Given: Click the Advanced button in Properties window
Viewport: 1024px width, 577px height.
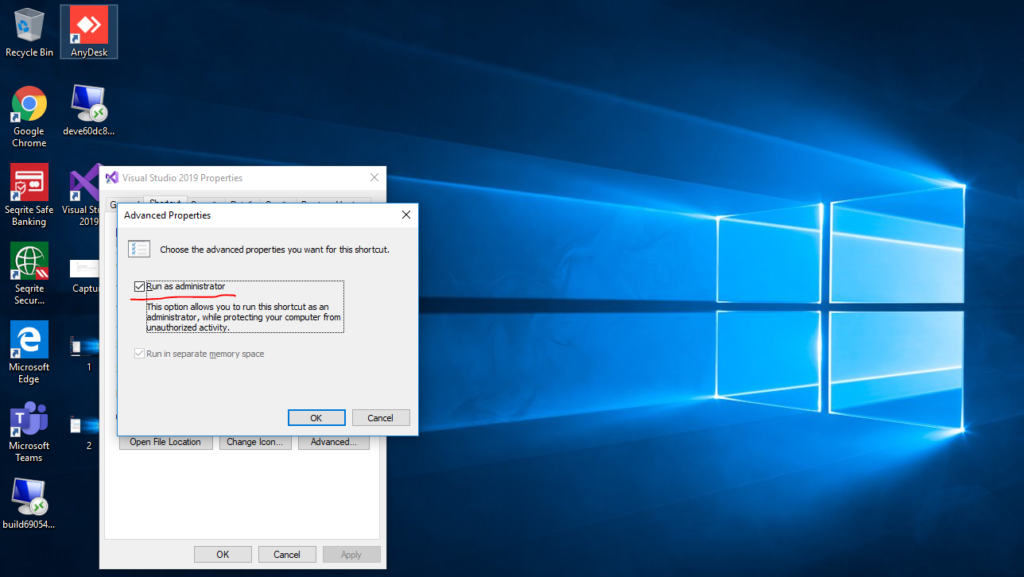Looking at the screenshot, I should point(334,442).
